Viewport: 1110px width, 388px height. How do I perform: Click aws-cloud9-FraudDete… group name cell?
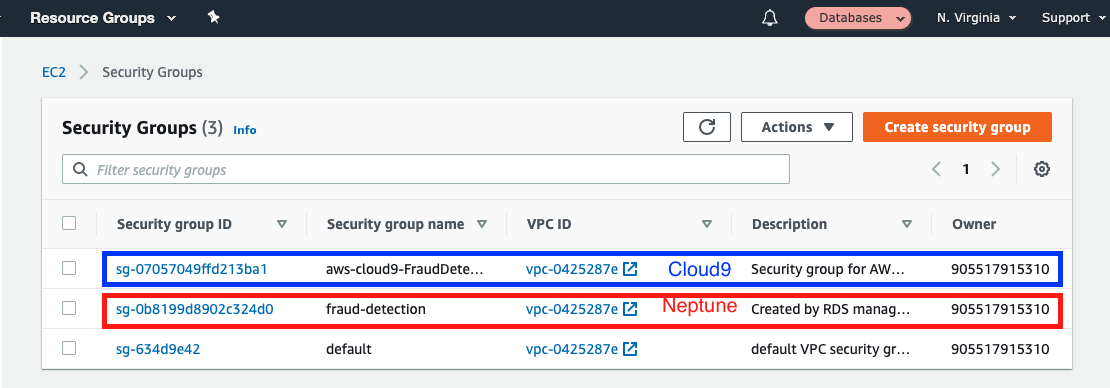404,269
